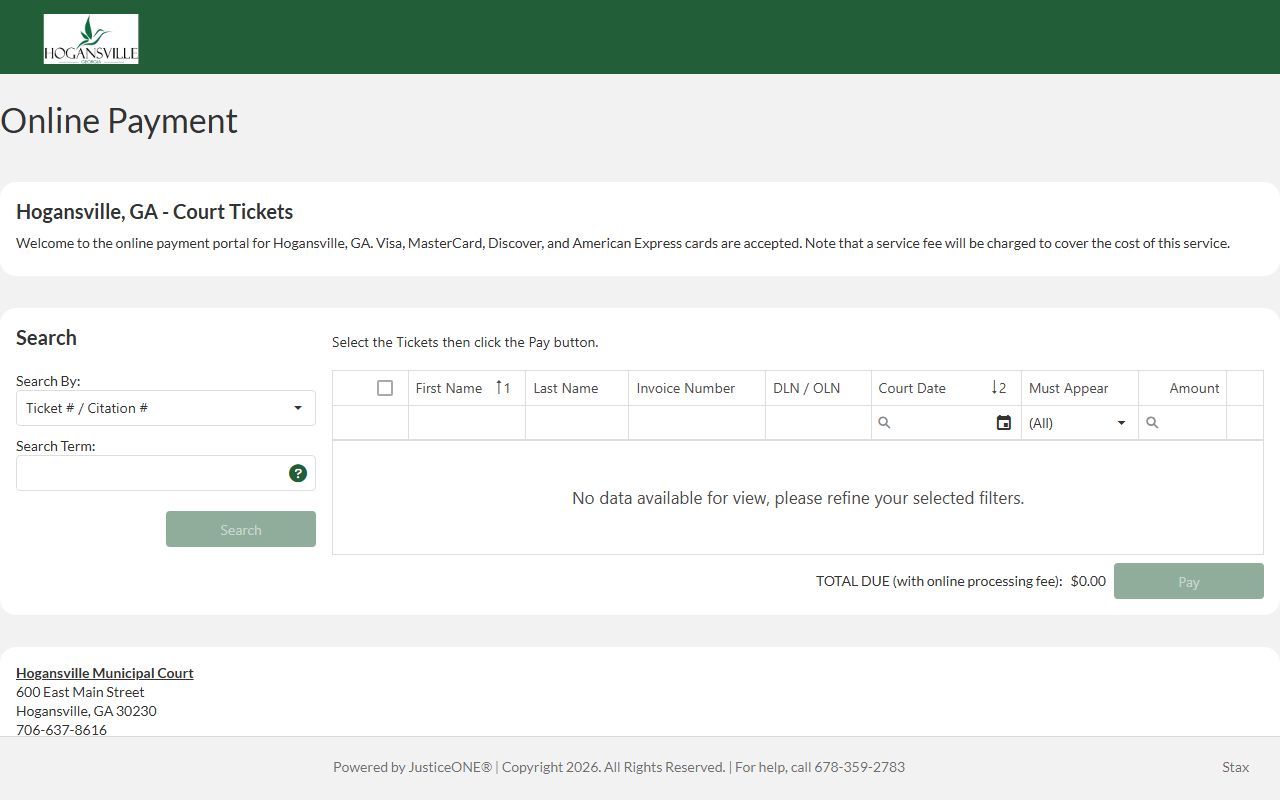This screenshot has height=800, width=1280.
Task: Click the Court Date filter magnifier icon
Action: coord(884,423)
